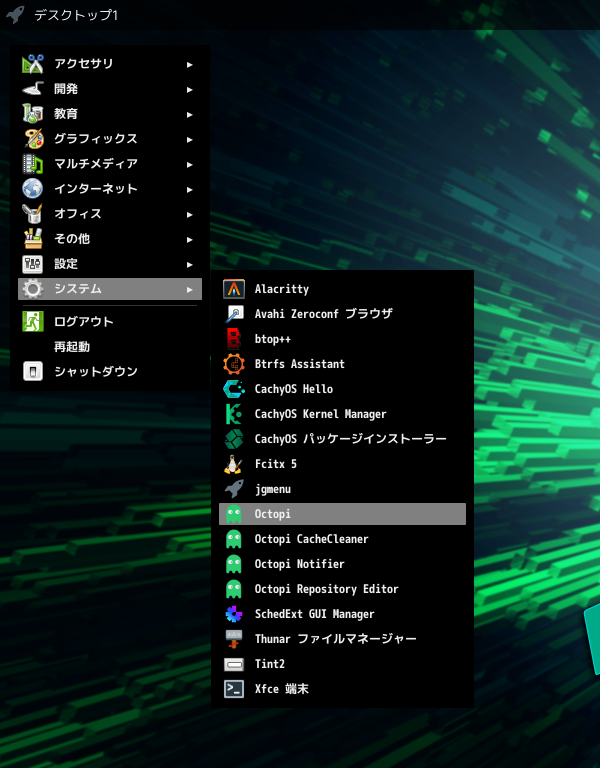Launch Alacritty from the system submenu
600x768 pixels.
342,289
